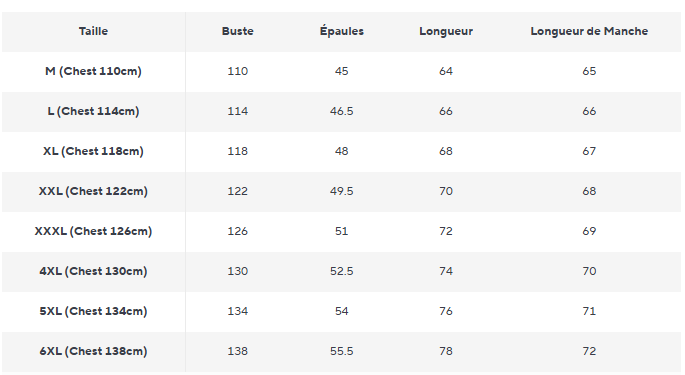Click the M (Chest 110cm) row label
This screenshot has width=685, height=375.
tap(93, 71)
